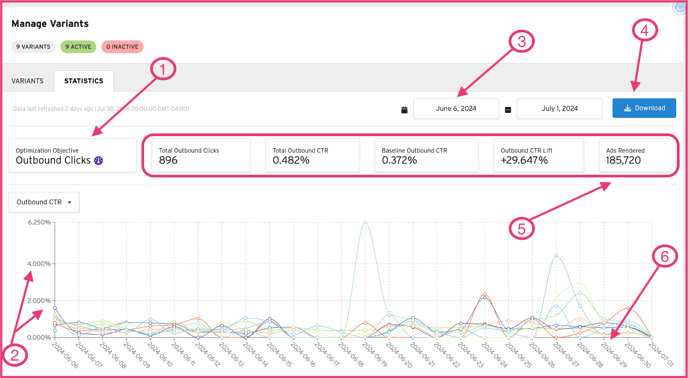
Task: Click the Total Outbound Clicks 896 card
Action: pyautogui.click(x=201, y=155)
